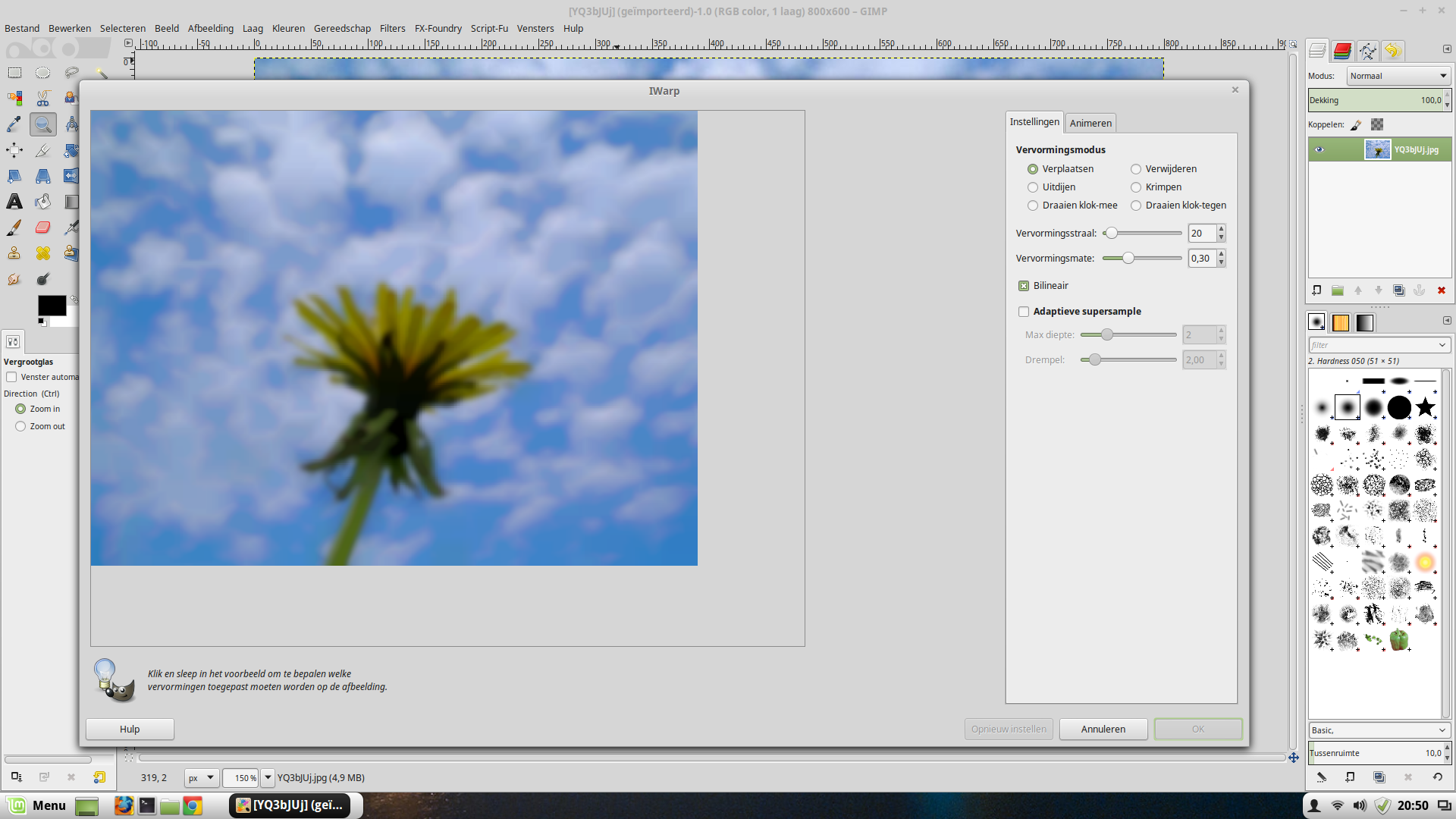Launch Firefox from the taskbar
1456x819 pixels.
pos(124,805)
